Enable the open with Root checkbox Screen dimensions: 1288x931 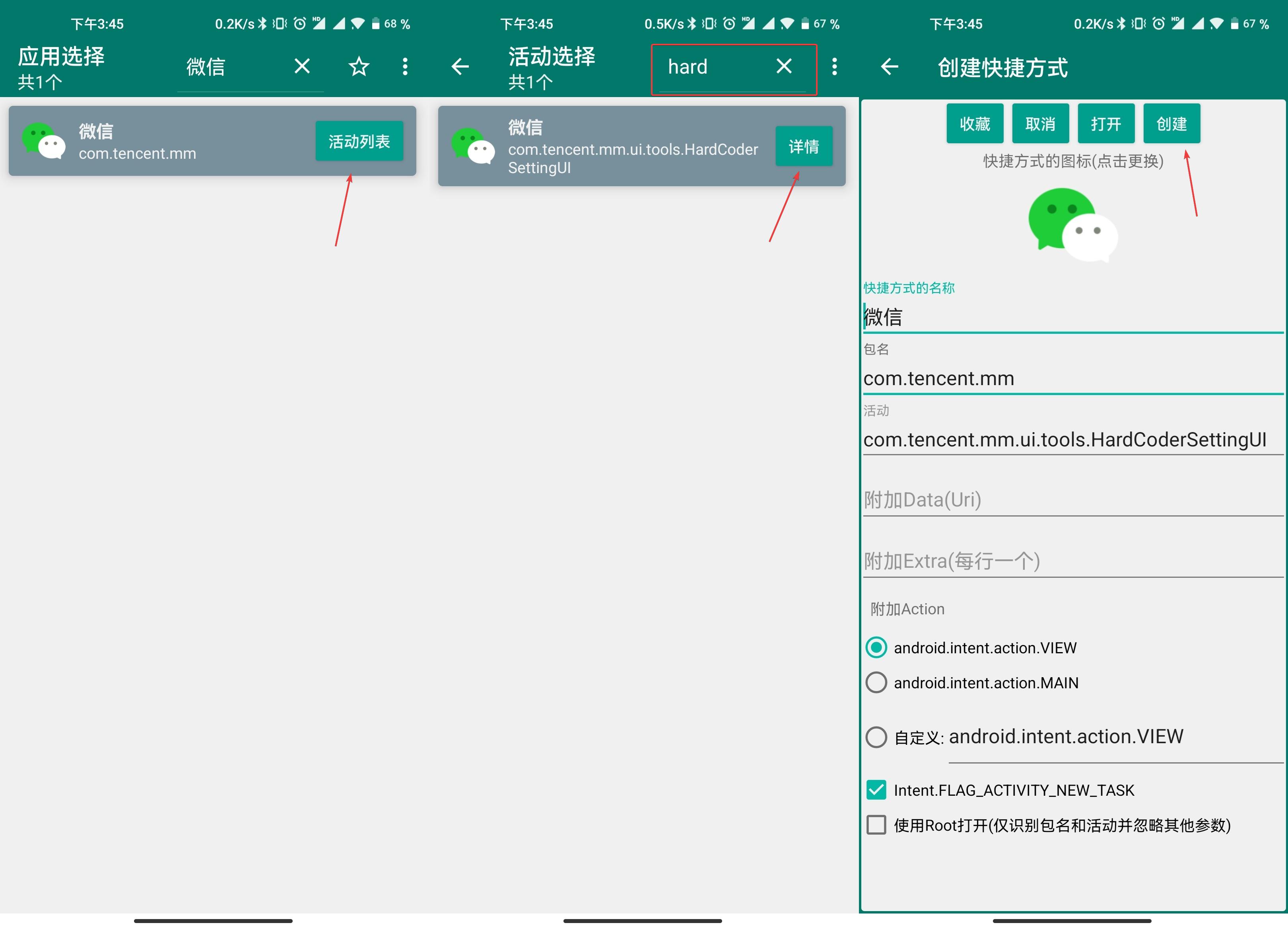pyautogui.click(x=876, y=825)
